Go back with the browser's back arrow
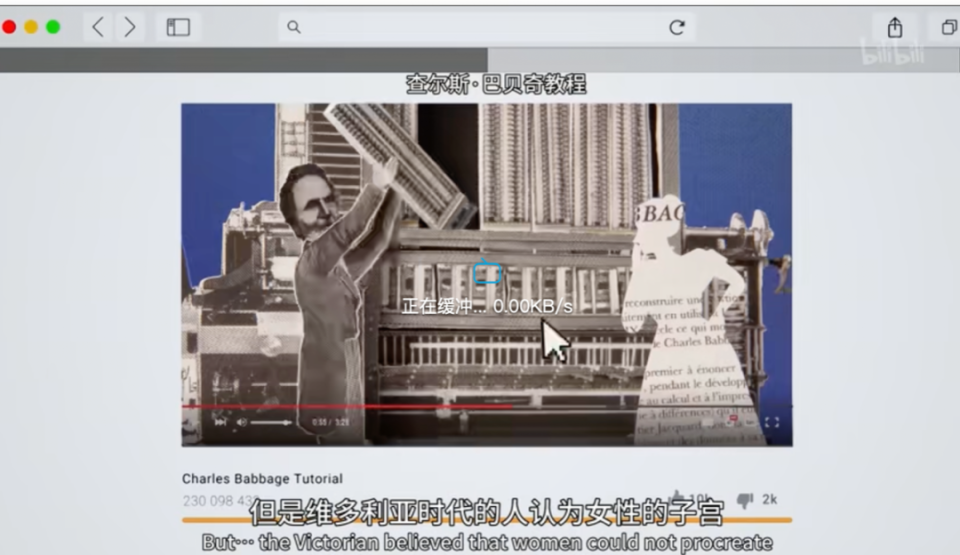This screenshot has width=960, height=555. click(98, 27)
